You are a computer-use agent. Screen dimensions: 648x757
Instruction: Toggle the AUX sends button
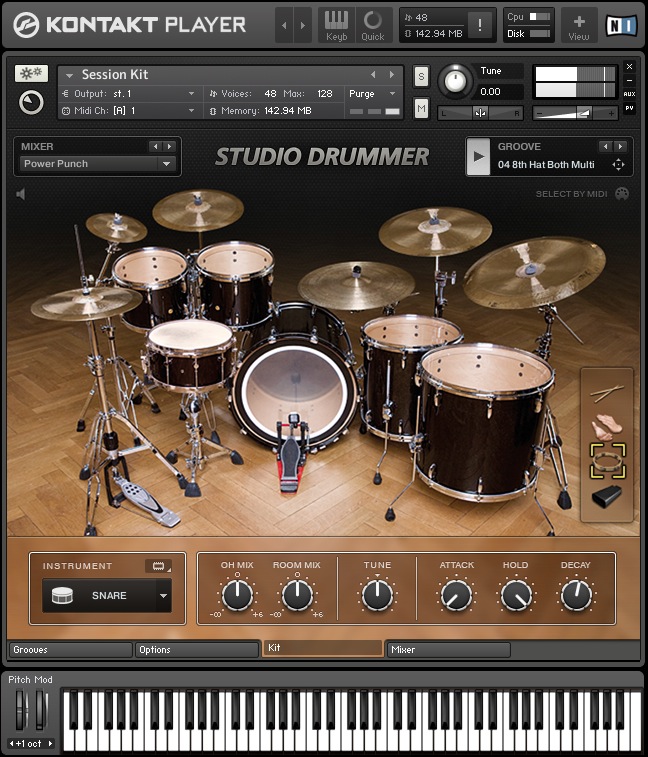pos(629,94)
